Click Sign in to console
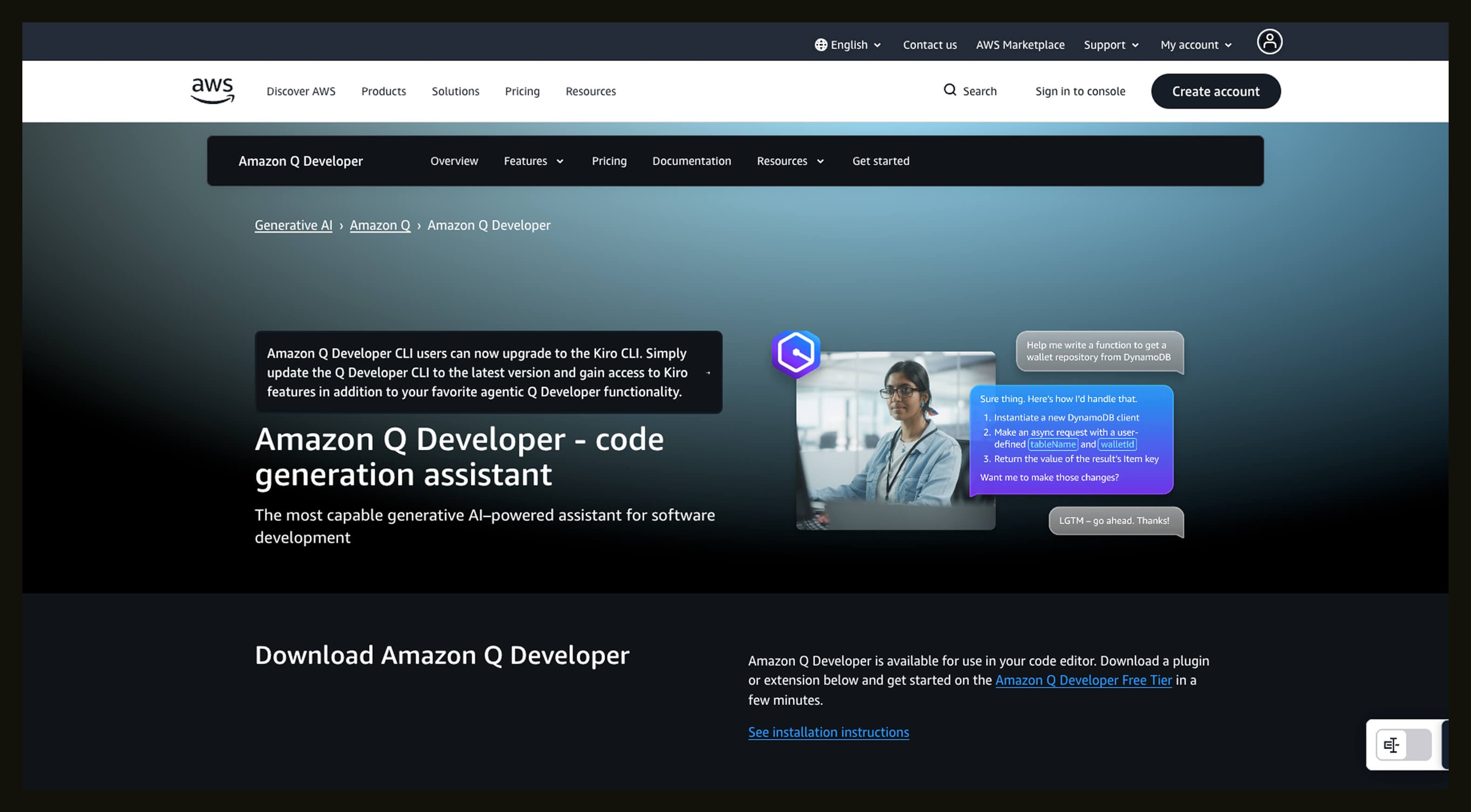The width and height of the screenshot is (1471, 812). point(1080,91)
